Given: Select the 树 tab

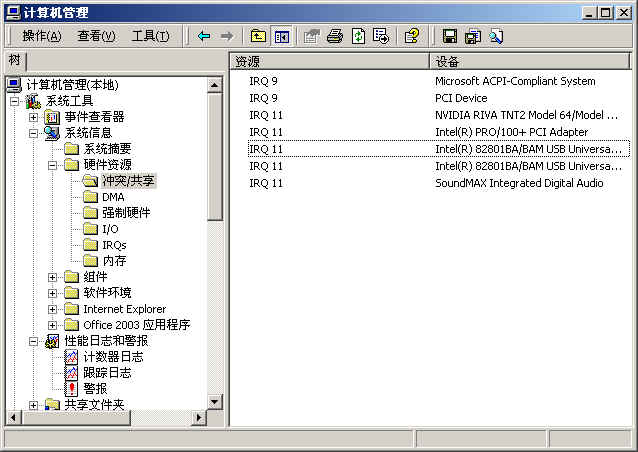Looking at the screenshot, I should 15,61.
